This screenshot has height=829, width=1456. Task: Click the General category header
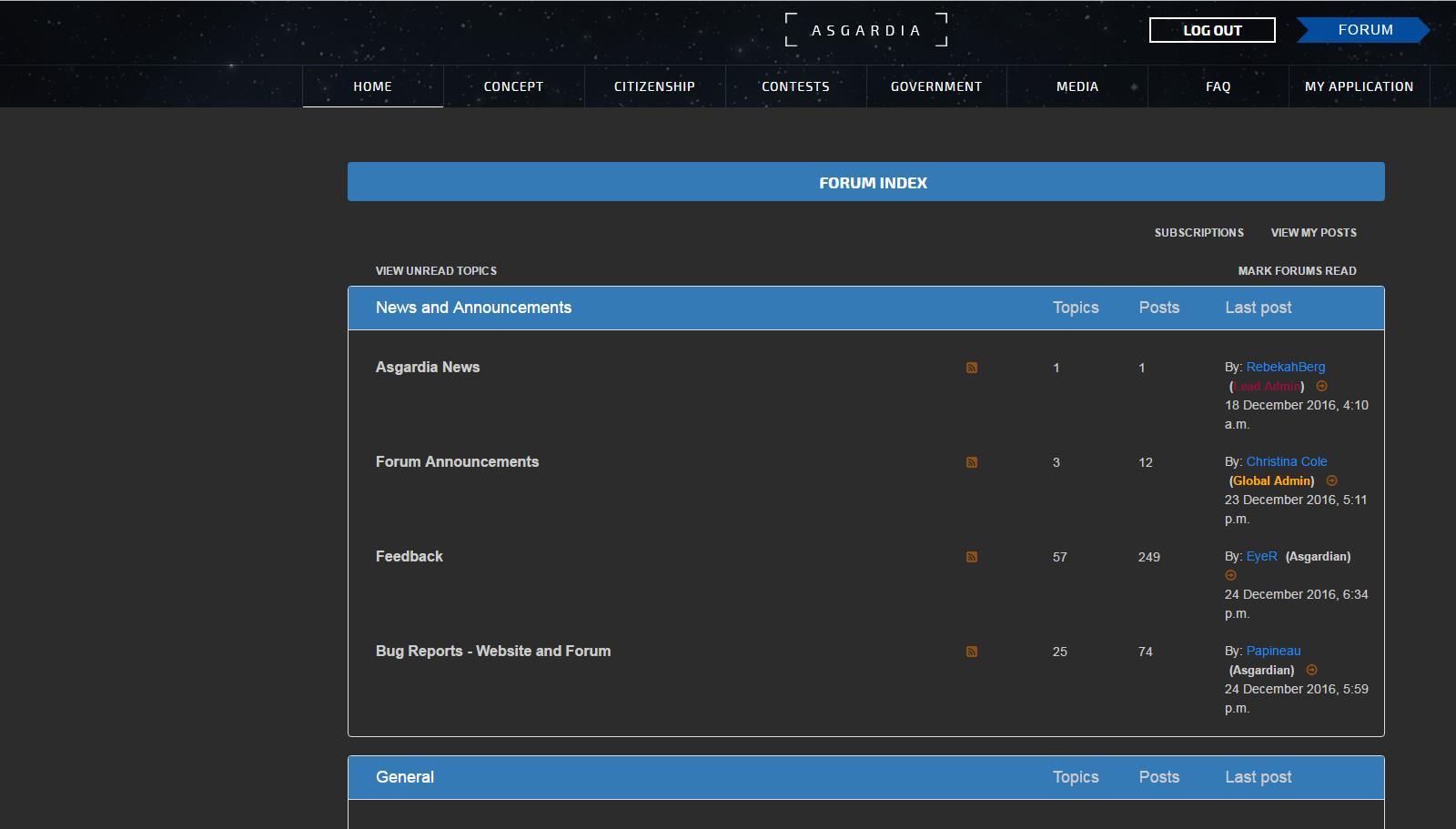coord(405,777)
